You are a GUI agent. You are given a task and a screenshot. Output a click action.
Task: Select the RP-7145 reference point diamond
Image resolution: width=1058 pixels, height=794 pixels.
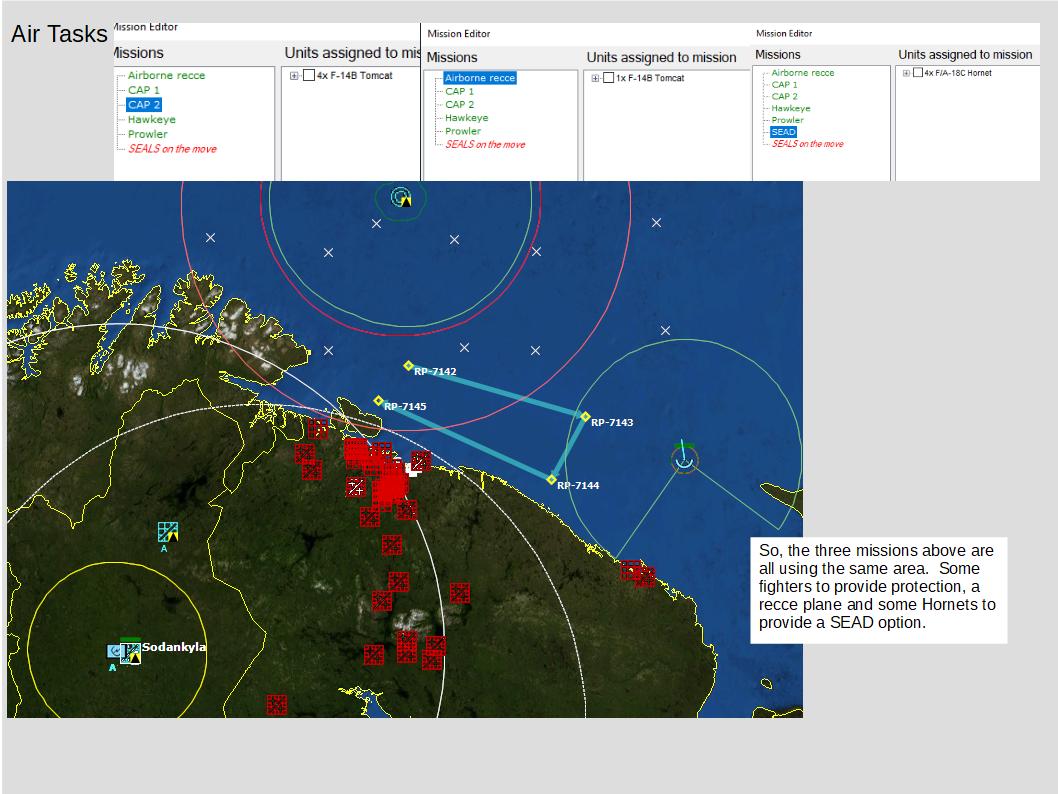379,401
